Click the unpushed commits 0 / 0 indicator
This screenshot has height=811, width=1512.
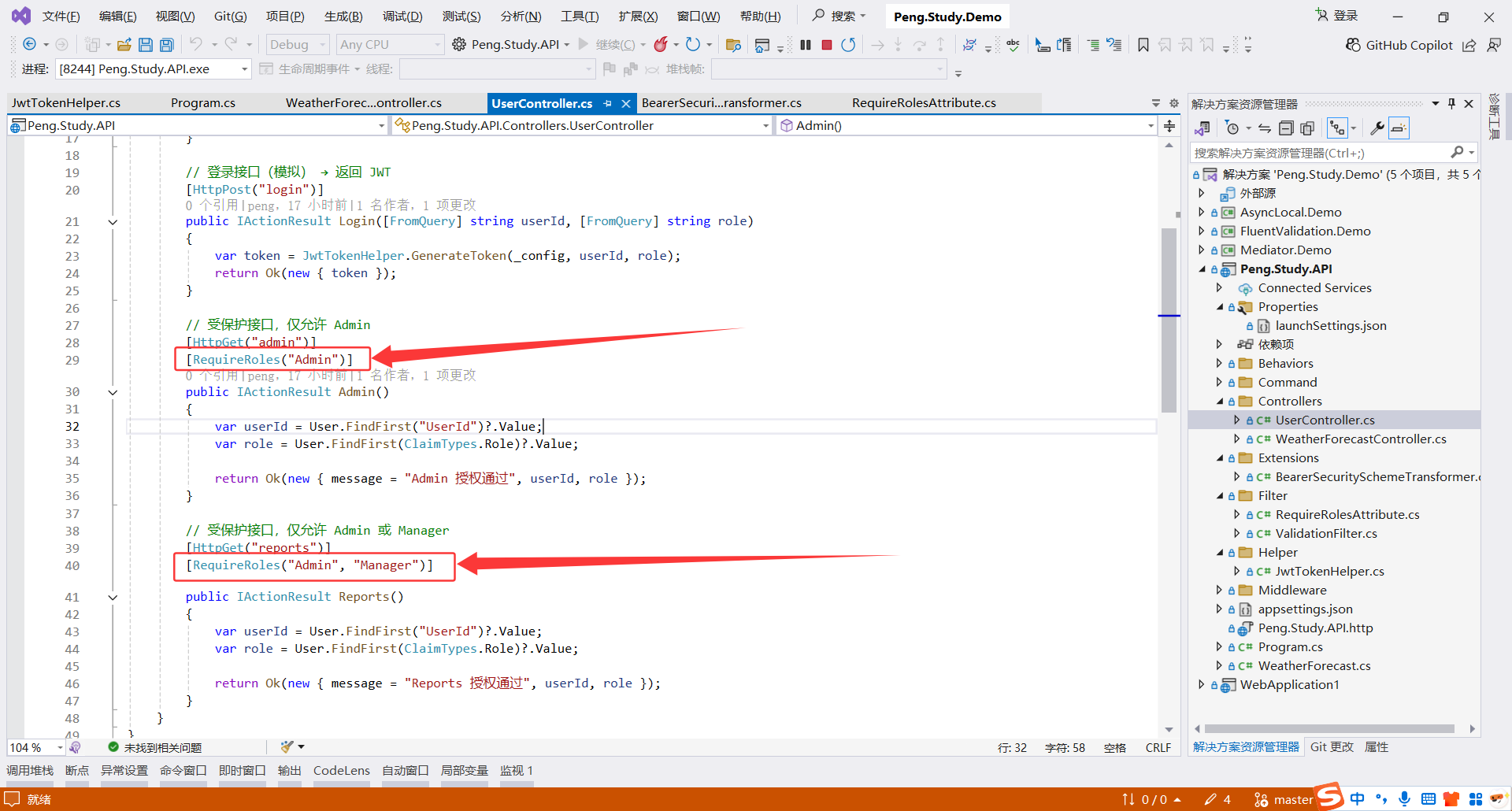pyautogui.click(x=1151, y=799)
